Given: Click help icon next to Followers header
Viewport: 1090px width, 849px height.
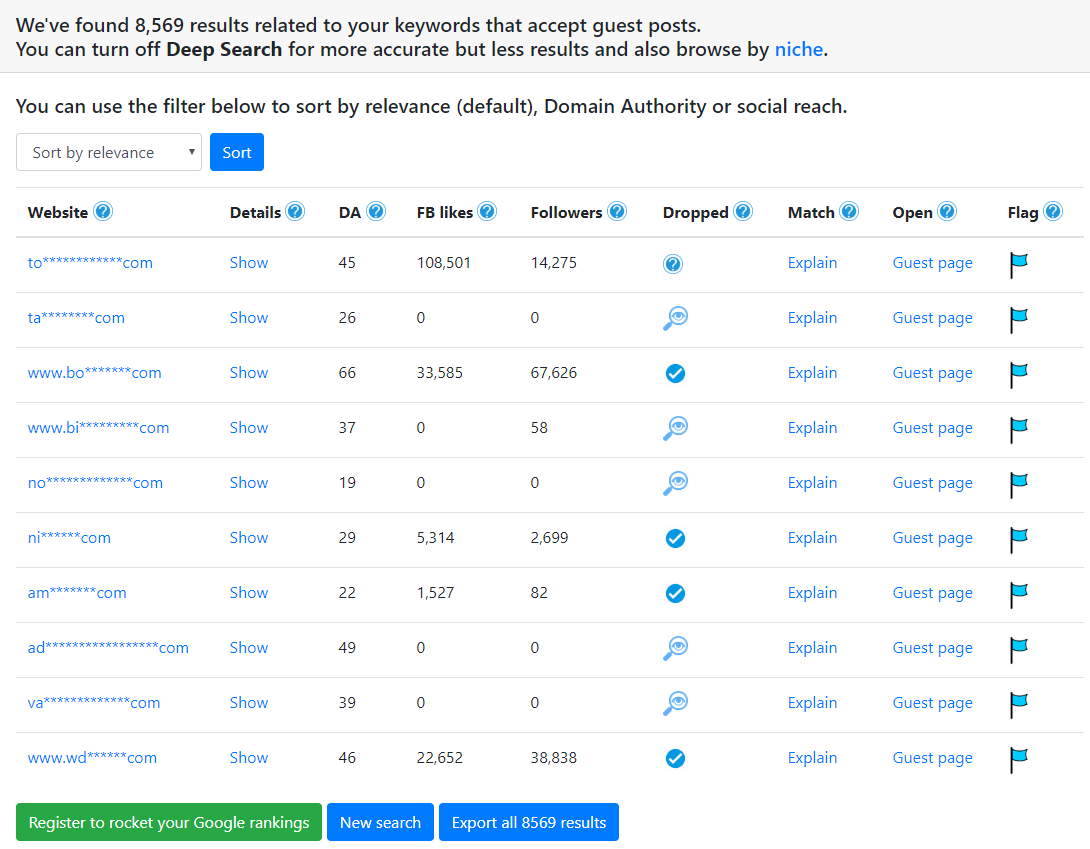Looking at the screenshot, I should point(617,211).
